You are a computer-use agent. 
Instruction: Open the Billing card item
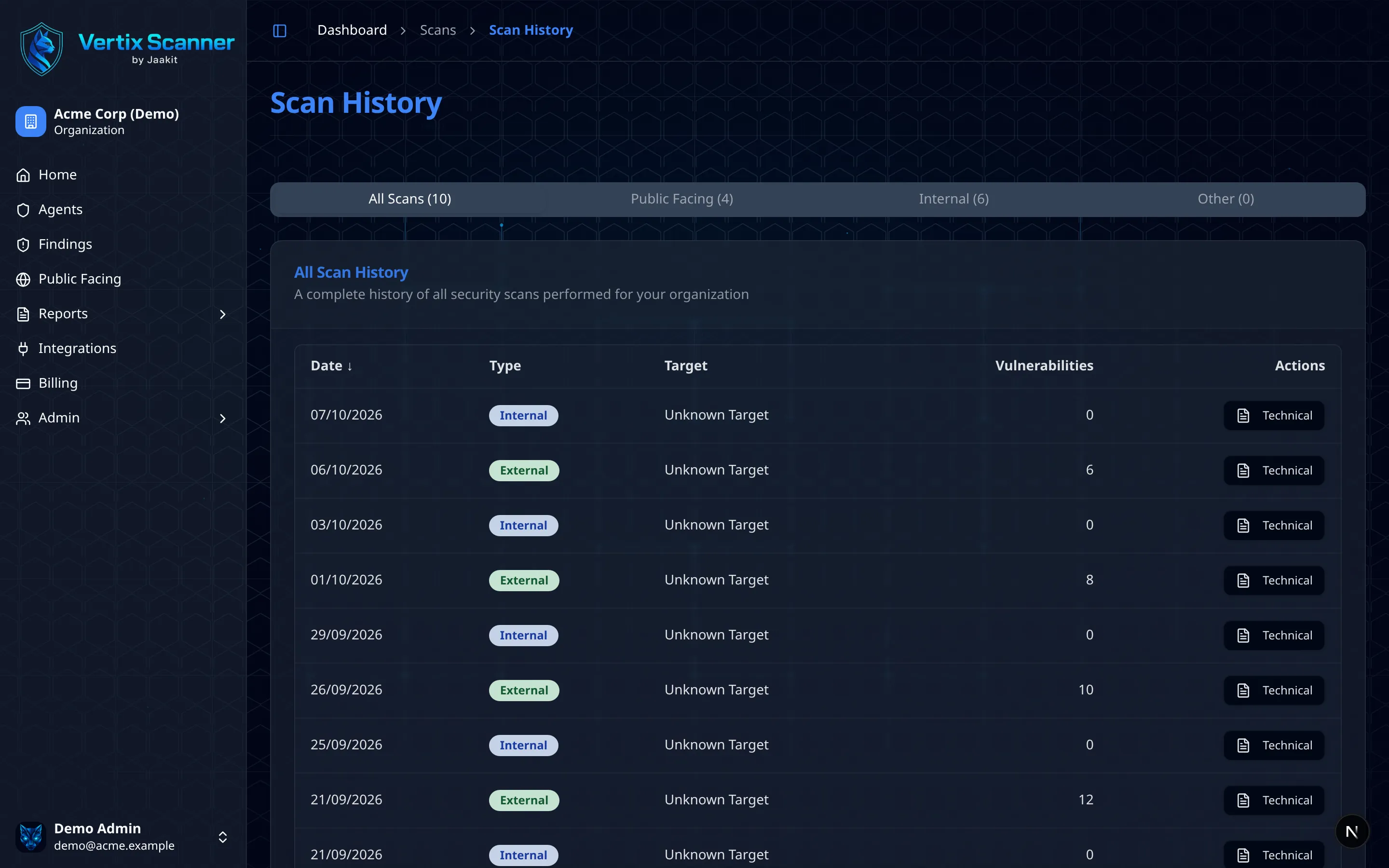pos(123,383)
